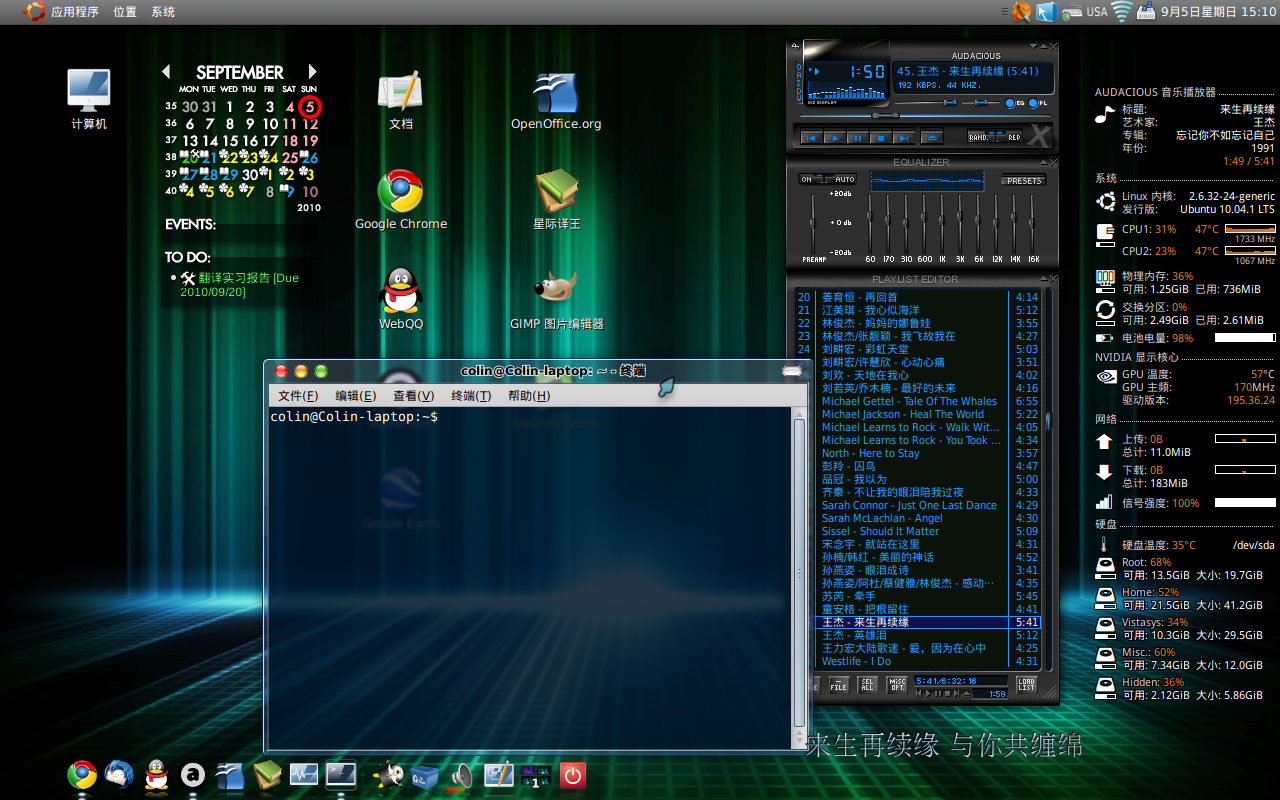Pause playback in Audacious main window

click(858, 138)
